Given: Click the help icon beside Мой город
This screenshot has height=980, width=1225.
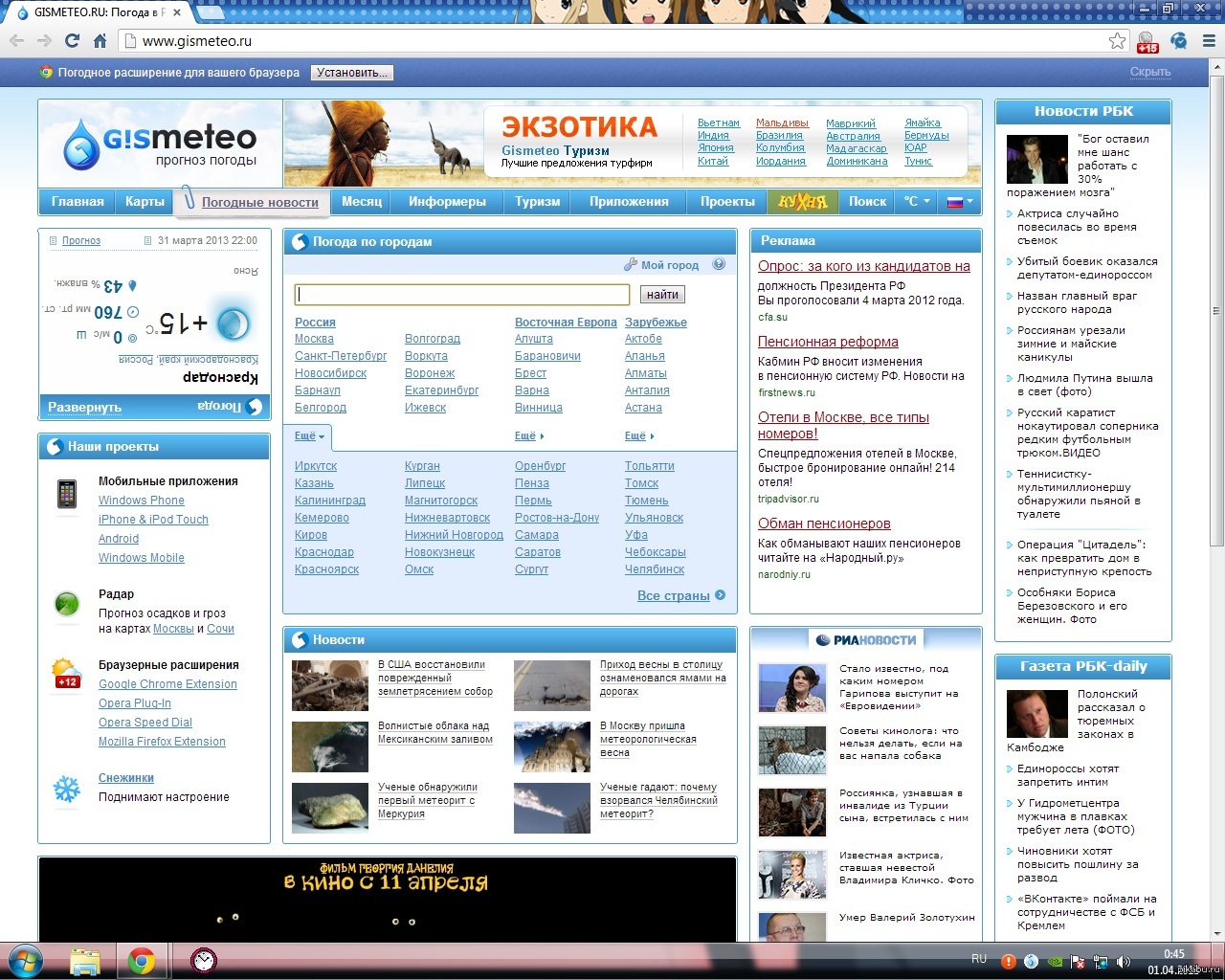Looking at the screenshot, I should click(719, 265).
